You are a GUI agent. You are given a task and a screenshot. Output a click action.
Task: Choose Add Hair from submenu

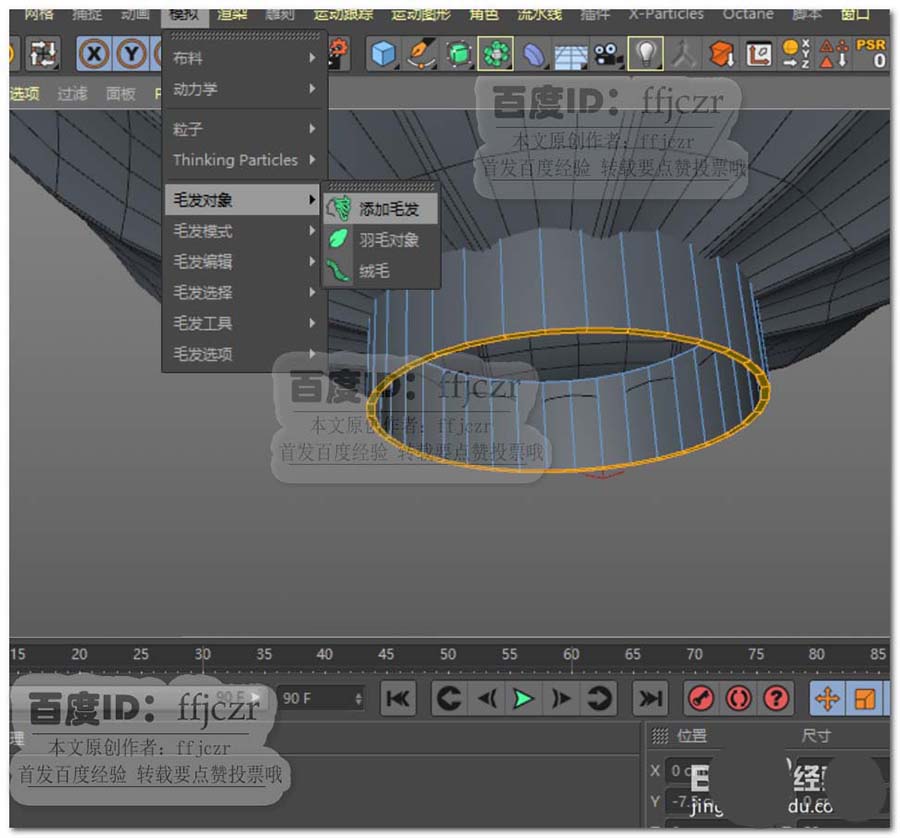[381, 209]
